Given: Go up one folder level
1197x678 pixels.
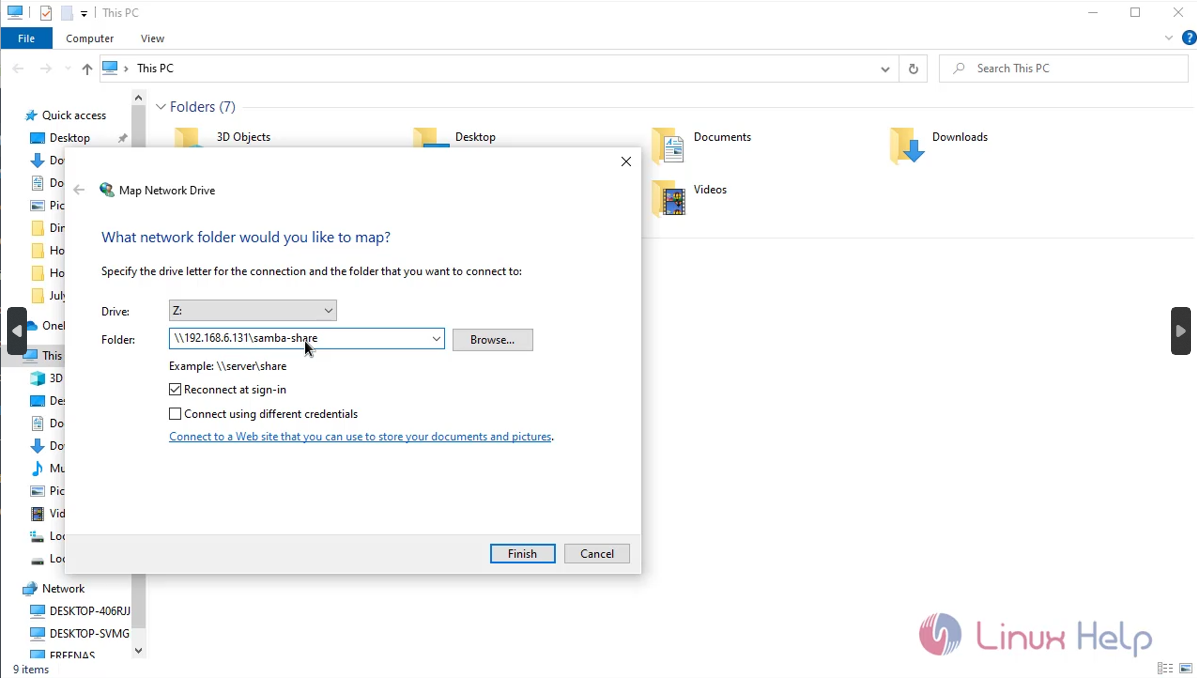Looking at the screenshot, I should click(87, 69).
